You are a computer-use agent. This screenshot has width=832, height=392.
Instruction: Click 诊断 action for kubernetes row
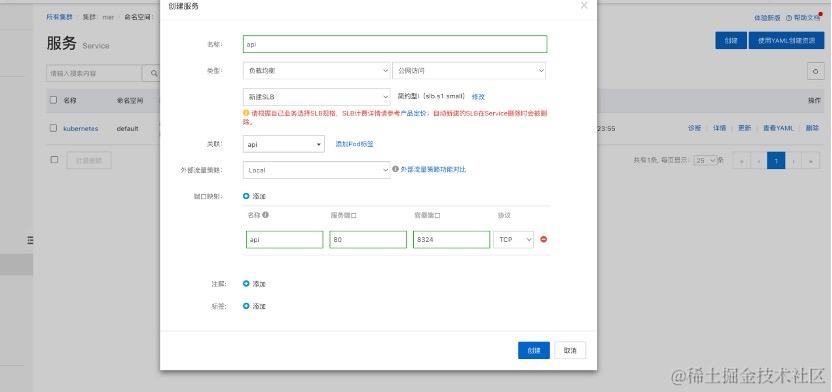point(695,128)
